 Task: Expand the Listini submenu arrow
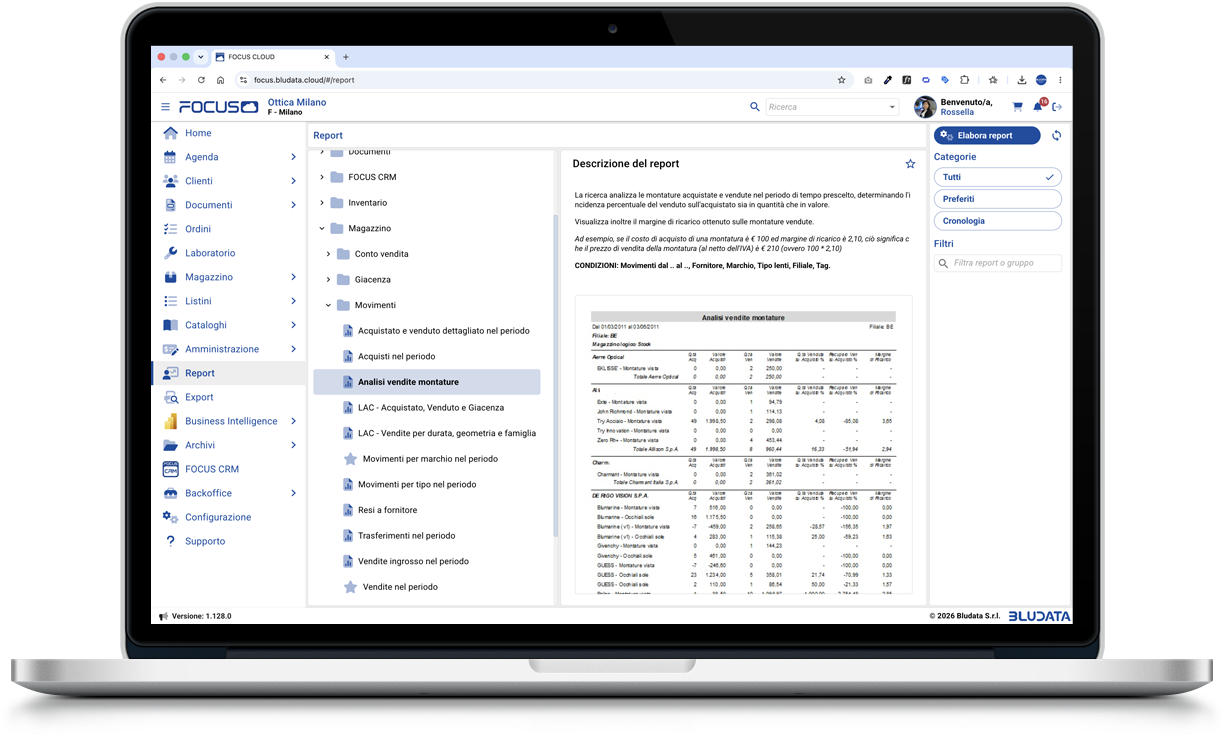pyautogui.click(x=293, y=301)
